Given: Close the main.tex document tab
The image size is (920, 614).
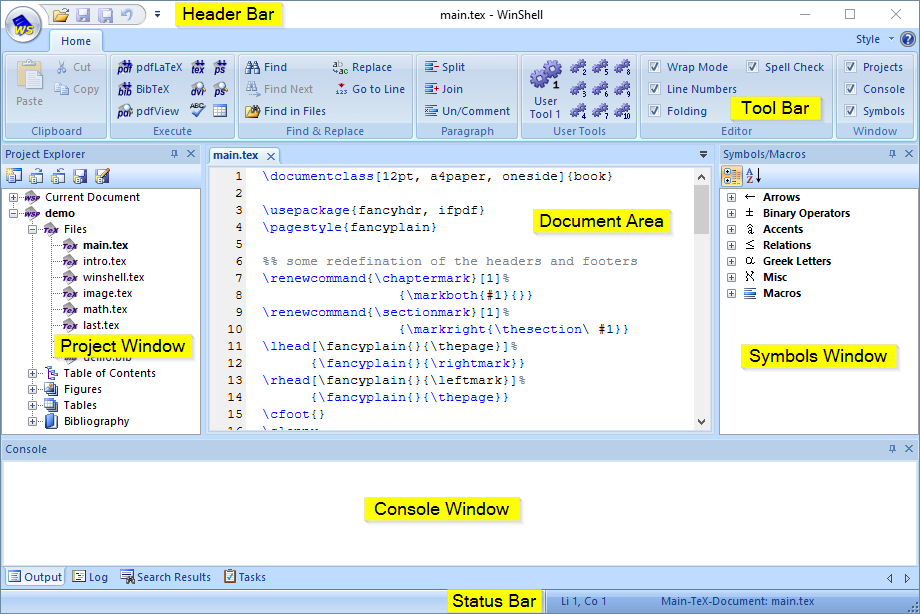Looking at the screenshot, I should tap(271, 156).
